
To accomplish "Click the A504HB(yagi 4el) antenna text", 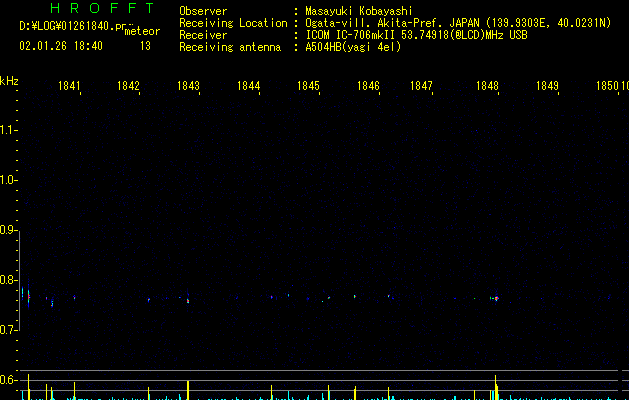I will [x=353, y=47].
